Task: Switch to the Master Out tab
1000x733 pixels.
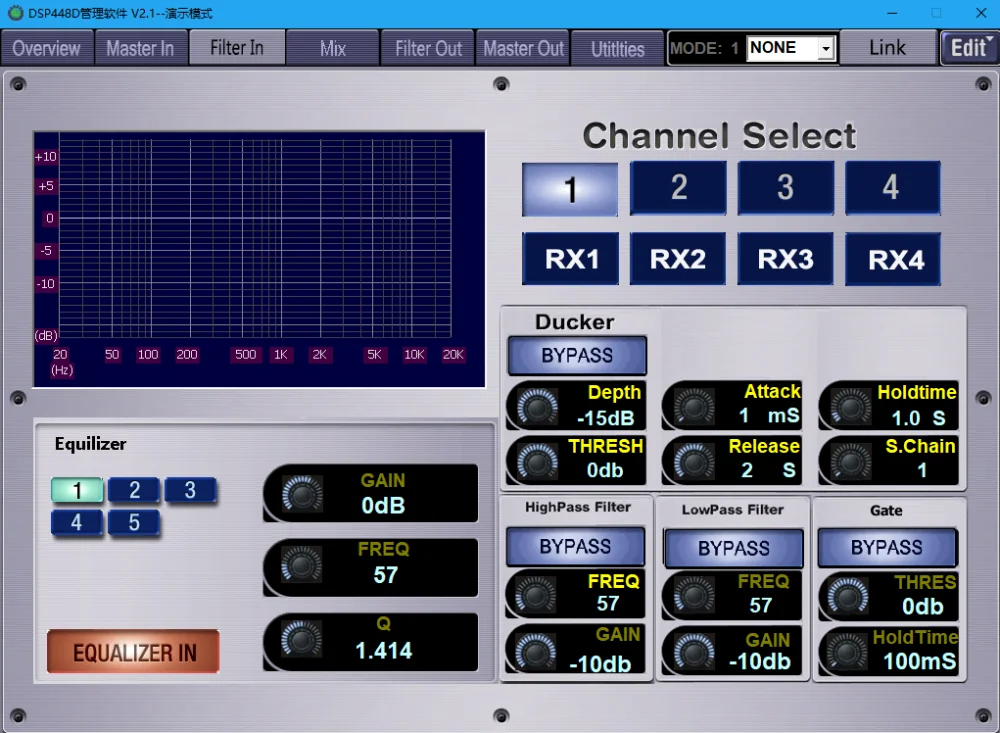Action: tap(523, 48)
